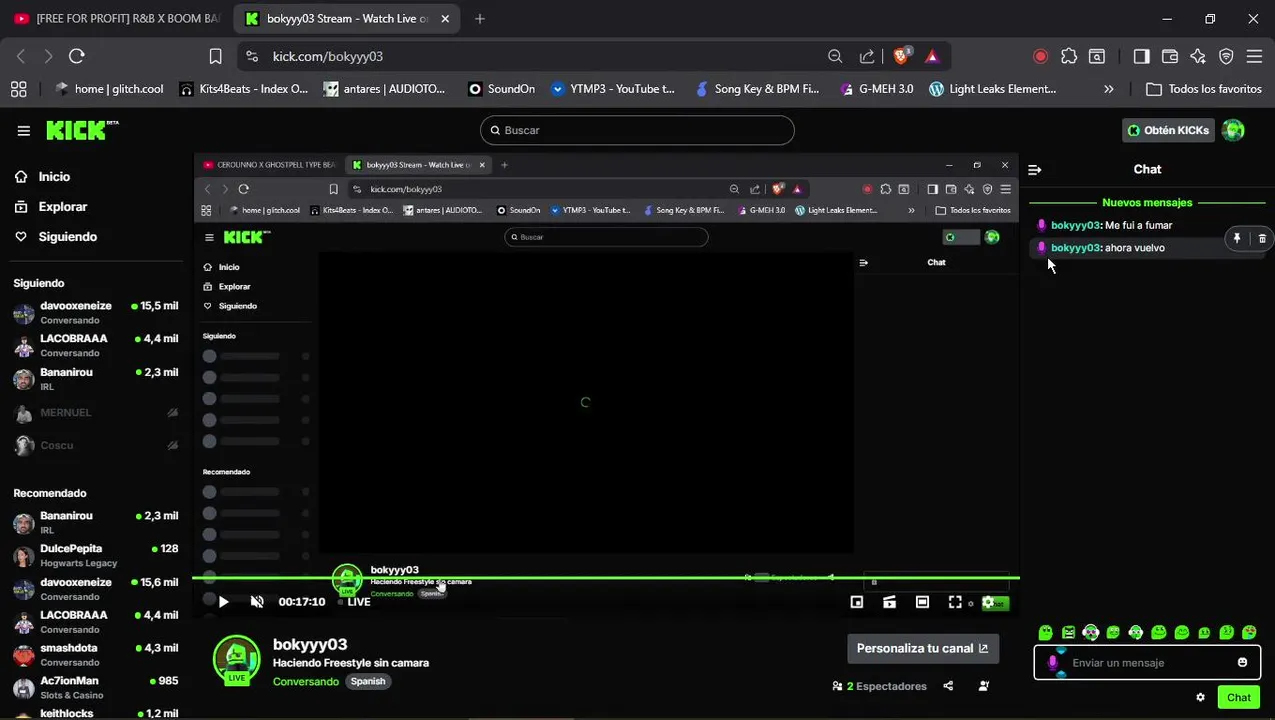Click the Enviar un mensaje chat input
This screenshot has width=1275, height=720.
click(1147, 663)
